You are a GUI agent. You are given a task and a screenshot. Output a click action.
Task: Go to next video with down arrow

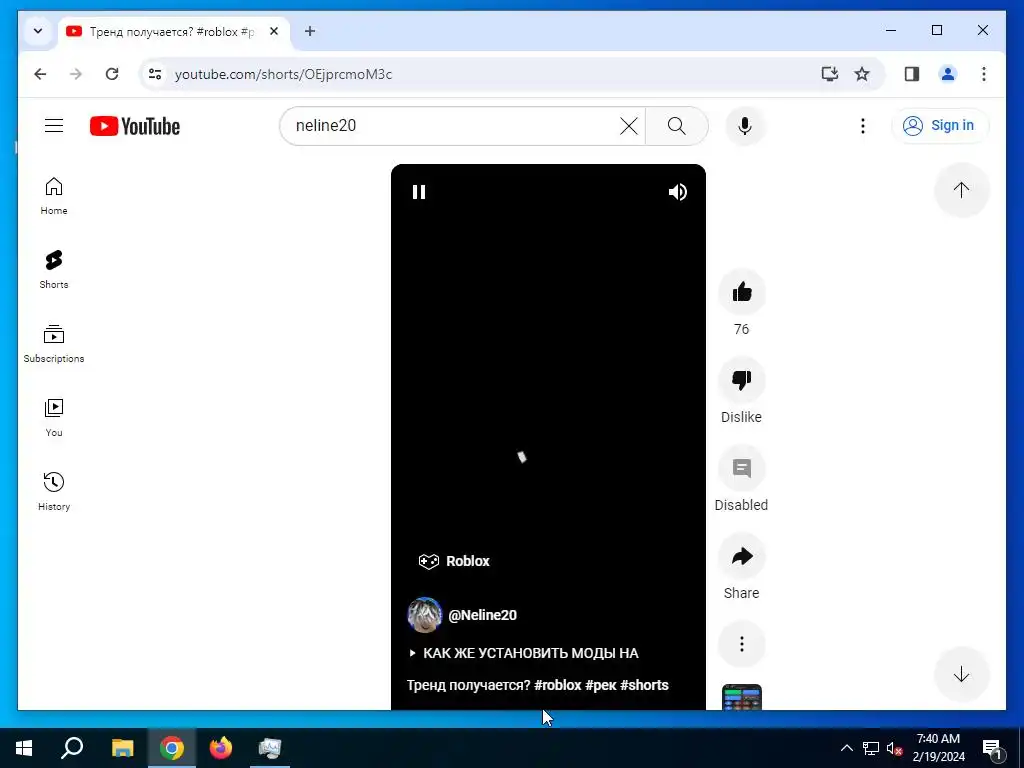pyautogui.click(x=961, y=674)
